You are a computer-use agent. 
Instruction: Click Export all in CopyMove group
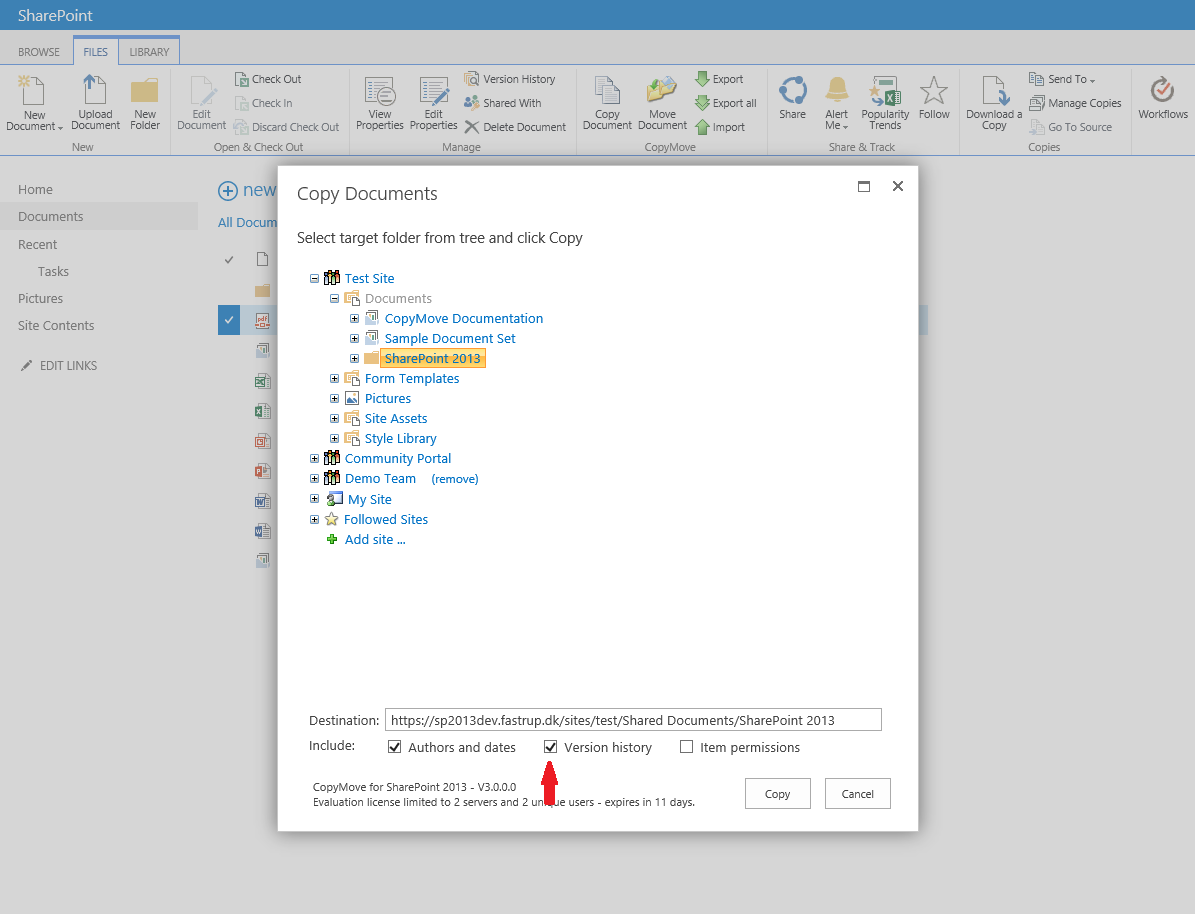(x=726, y=103)
